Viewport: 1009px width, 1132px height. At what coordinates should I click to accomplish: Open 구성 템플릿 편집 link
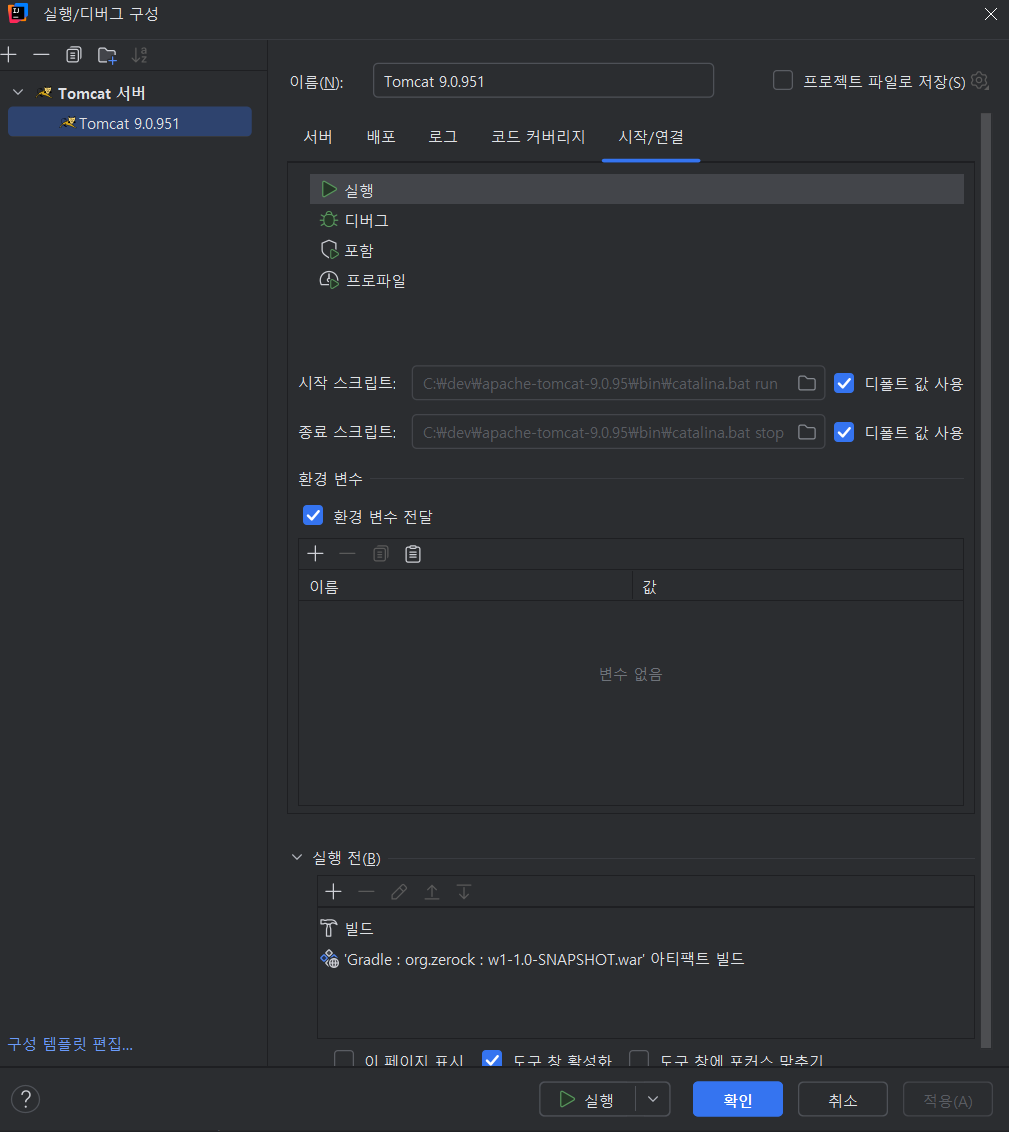click(70, 1044)
